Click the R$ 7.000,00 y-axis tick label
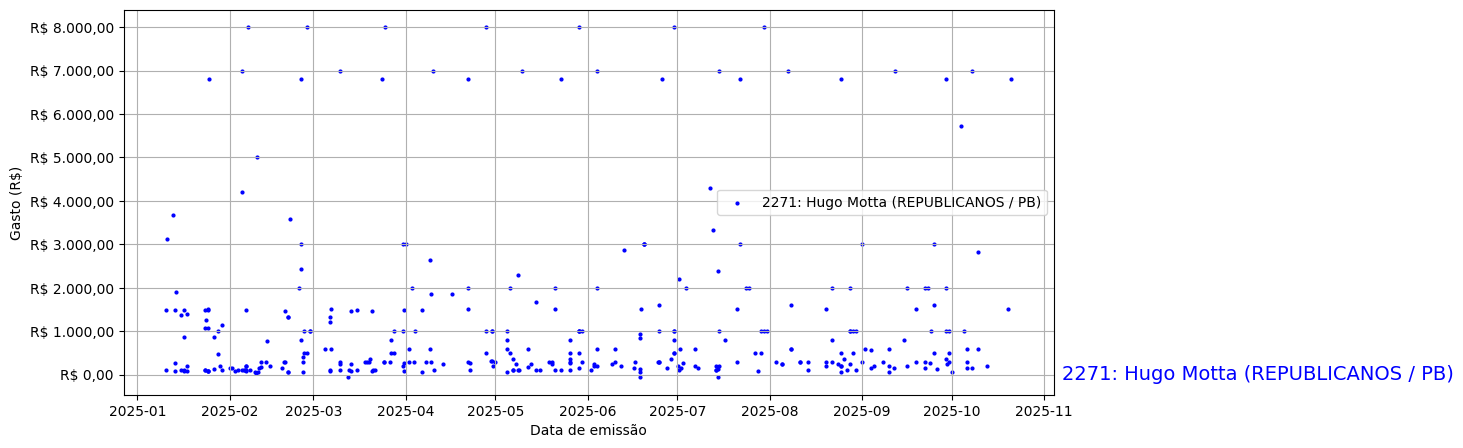 (x=71, y=71)
